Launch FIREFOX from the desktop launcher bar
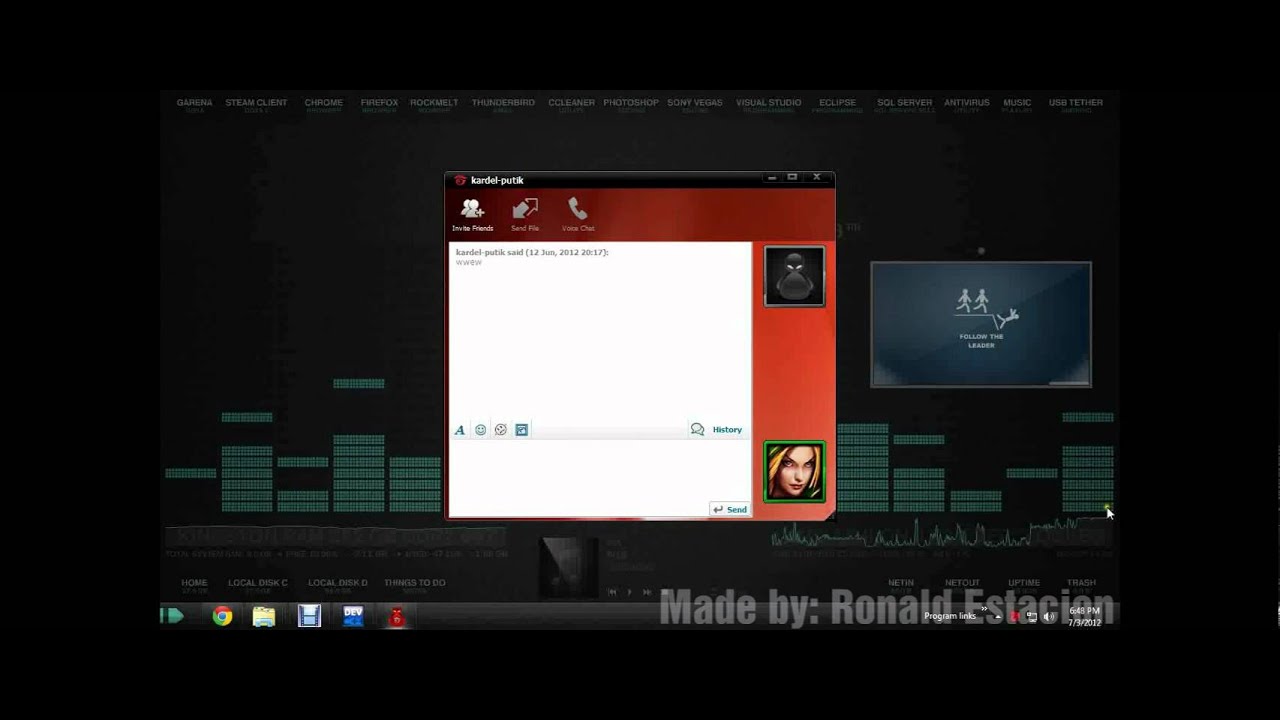The height and width of the screenshot is (720, 1280). pos(380,103)
